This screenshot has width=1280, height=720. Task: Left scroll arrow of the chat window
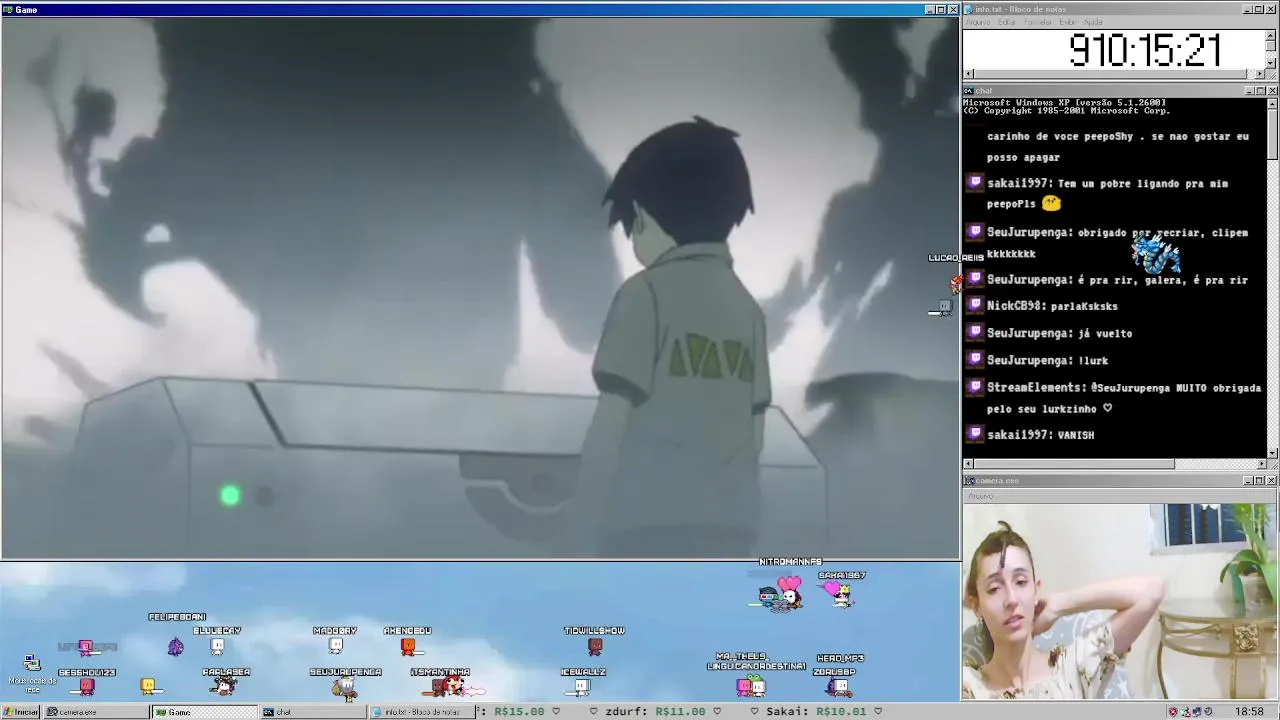pyautogui.click(x=968, y=464)
